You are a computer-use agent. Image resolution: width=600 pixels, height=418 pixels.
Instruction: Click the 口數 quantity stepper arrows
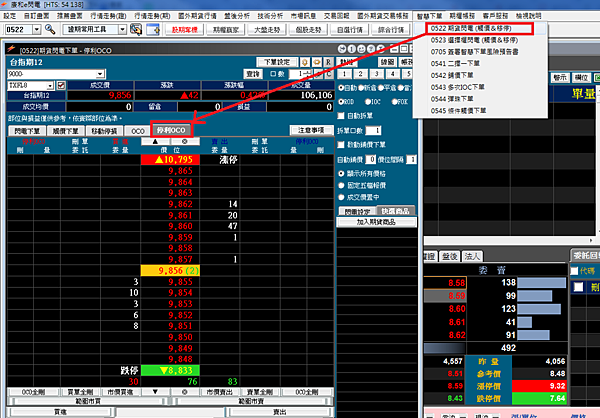click(x=310, y=74)
